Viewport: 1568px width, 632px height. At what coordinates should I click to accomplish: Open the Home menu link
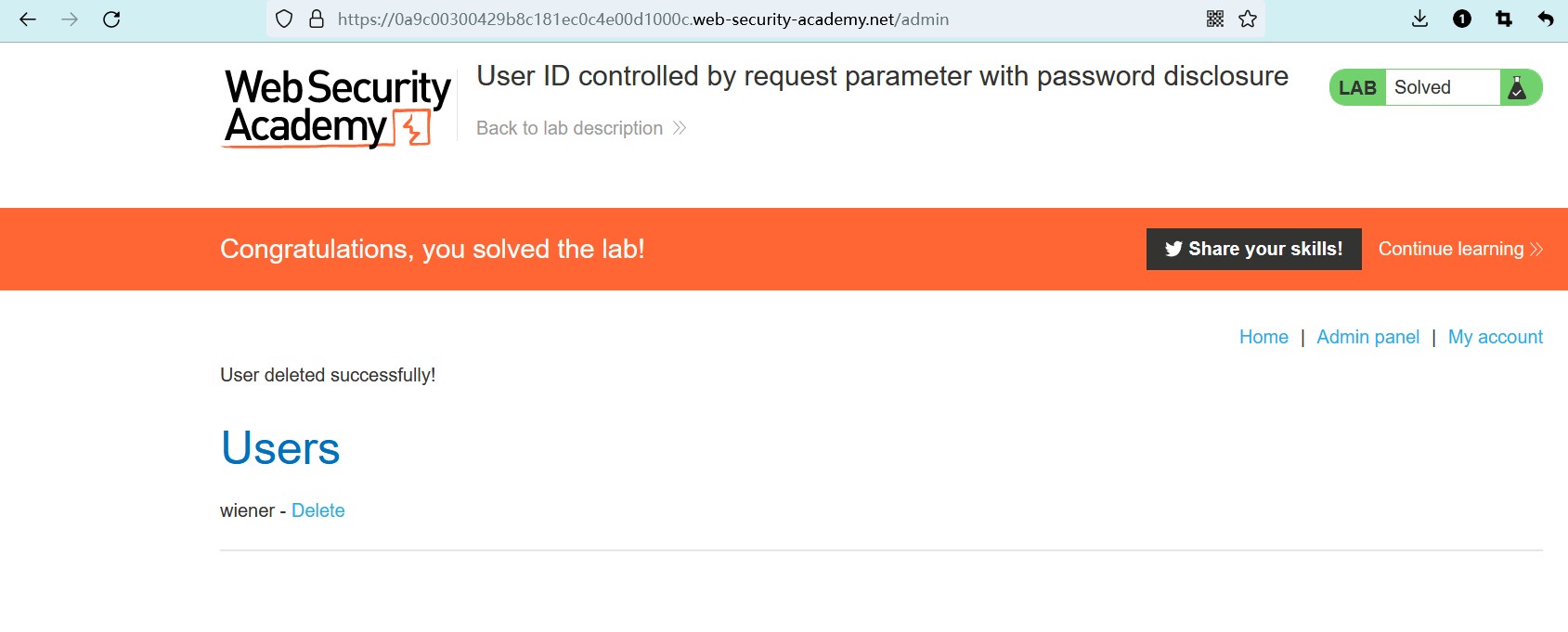[1263, 337]
